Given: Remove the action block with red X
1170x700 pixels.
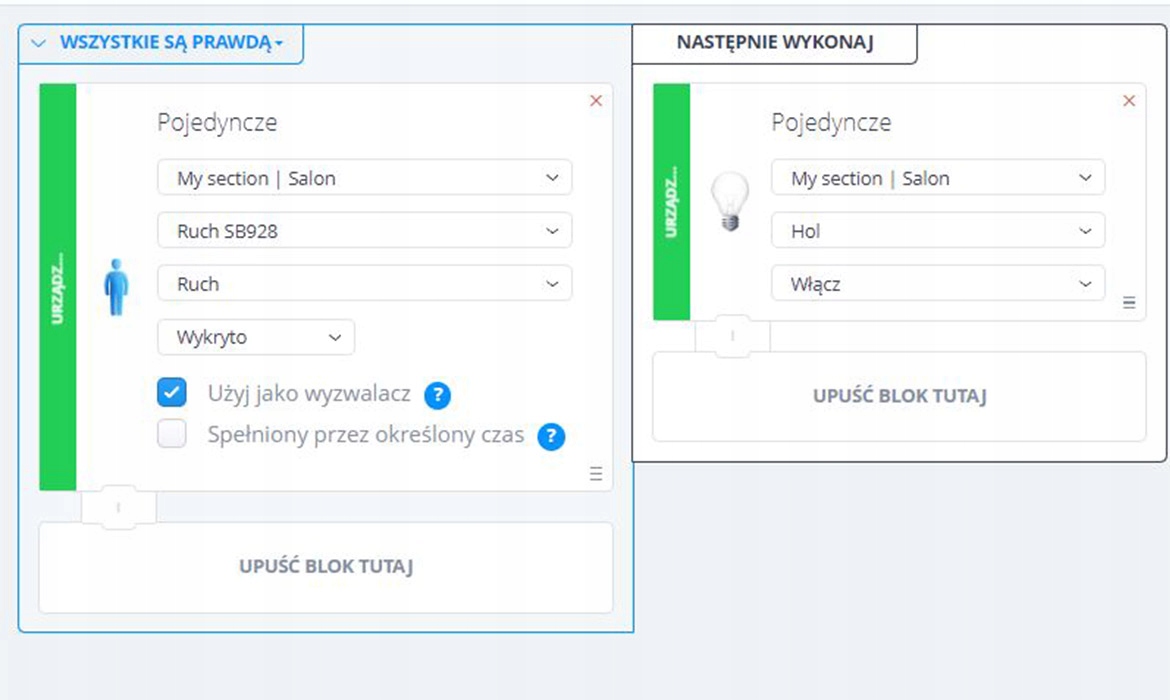Looking at the screenshot, I should (x=1129, y=101).
